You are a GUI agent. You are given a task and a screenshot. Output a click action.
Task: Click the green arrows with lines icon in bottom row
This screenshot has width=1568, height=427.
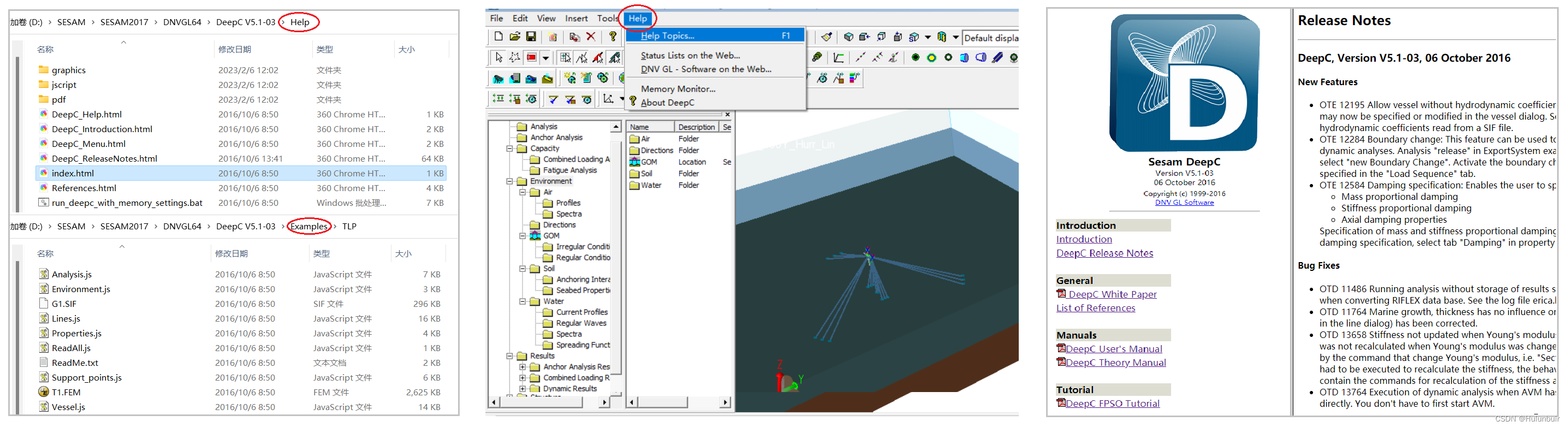(498, 99)
